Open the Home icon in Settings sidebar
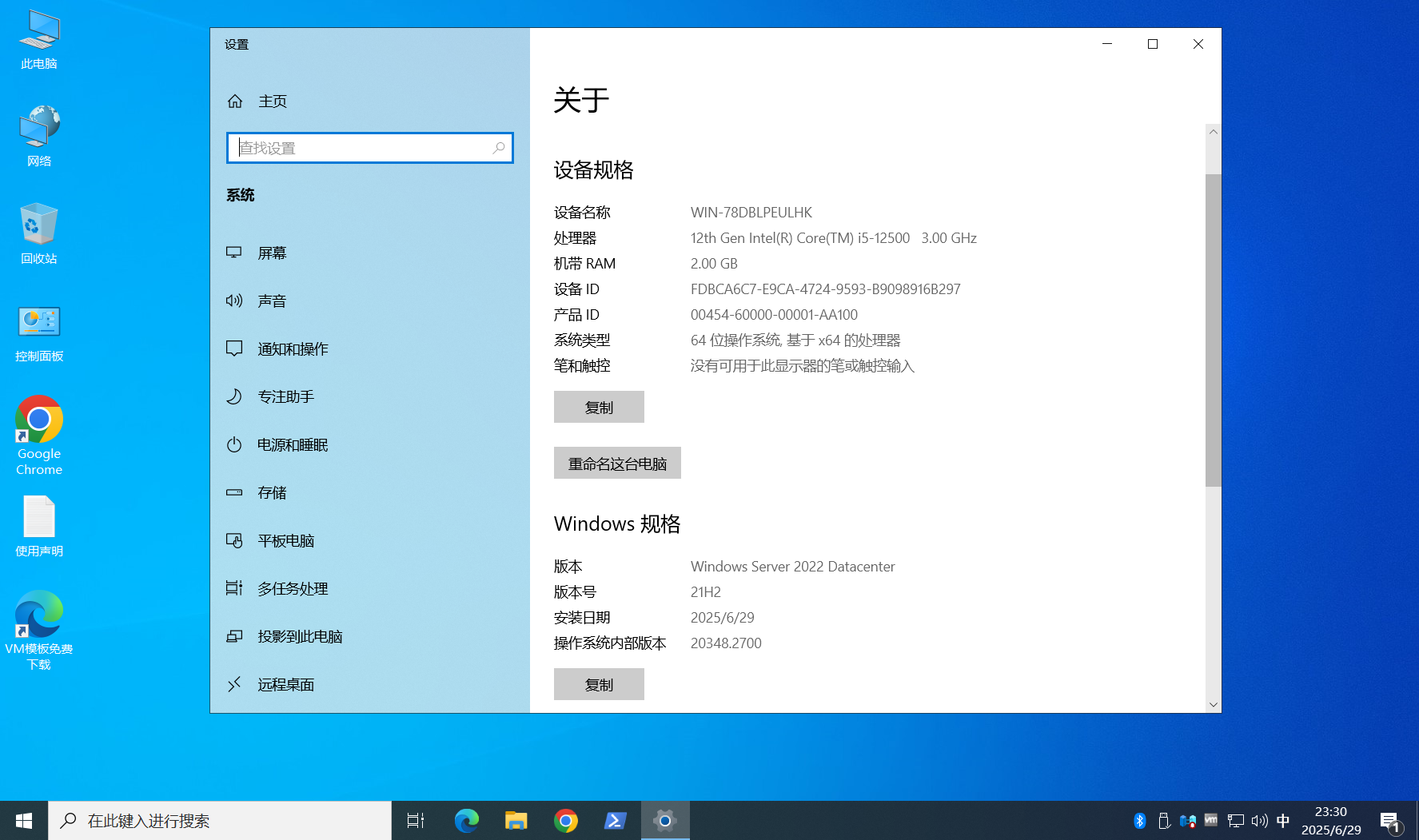This screenshot has height=840, width=1419. 235,102
